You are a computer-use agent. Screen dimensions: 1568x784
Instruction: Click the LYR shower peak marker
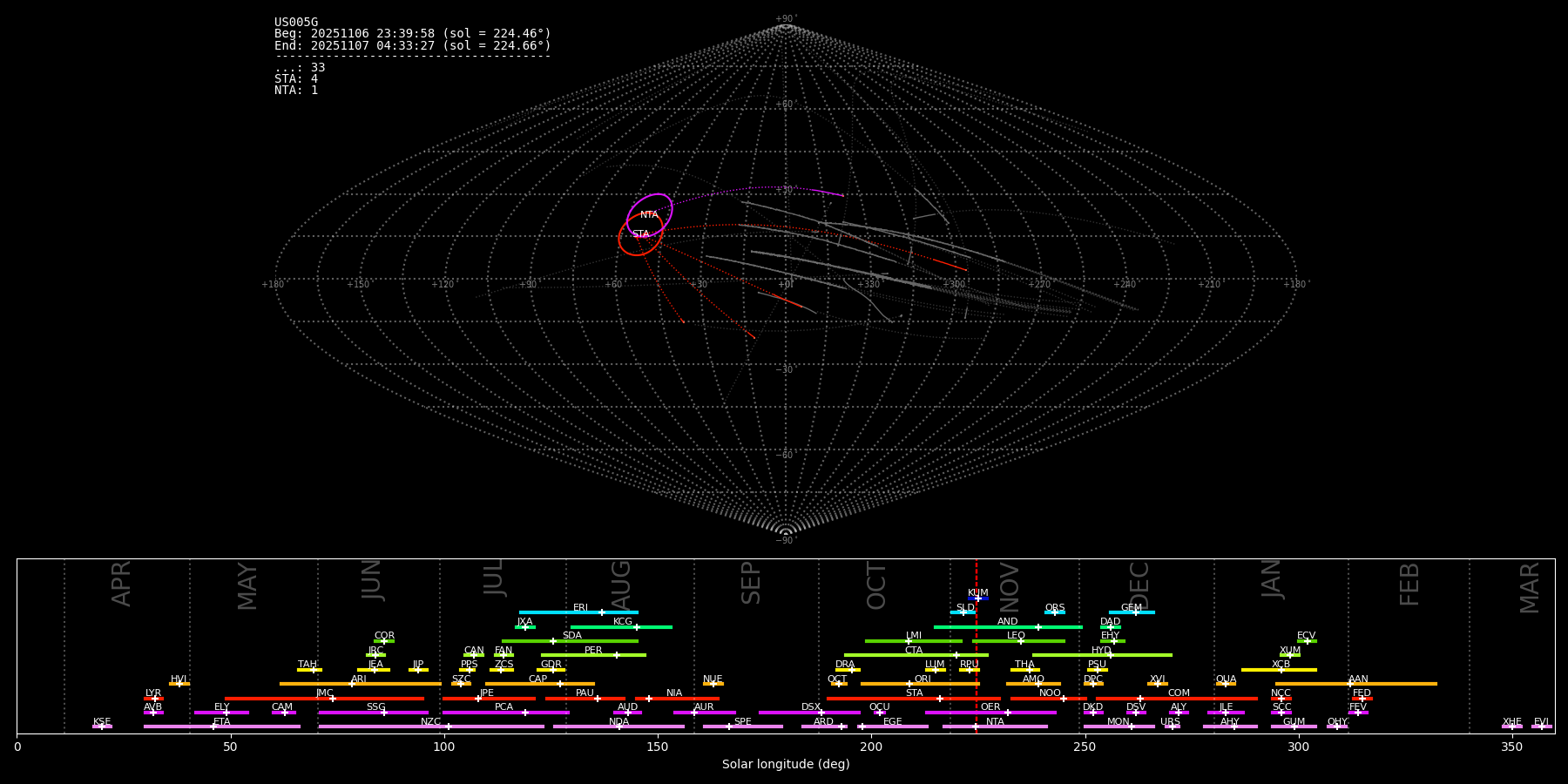click(x=155, y=699)
